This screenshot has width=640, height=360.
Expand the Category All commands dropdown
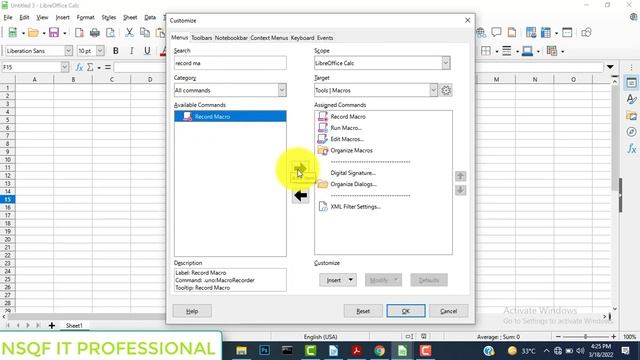coord(282,90)
